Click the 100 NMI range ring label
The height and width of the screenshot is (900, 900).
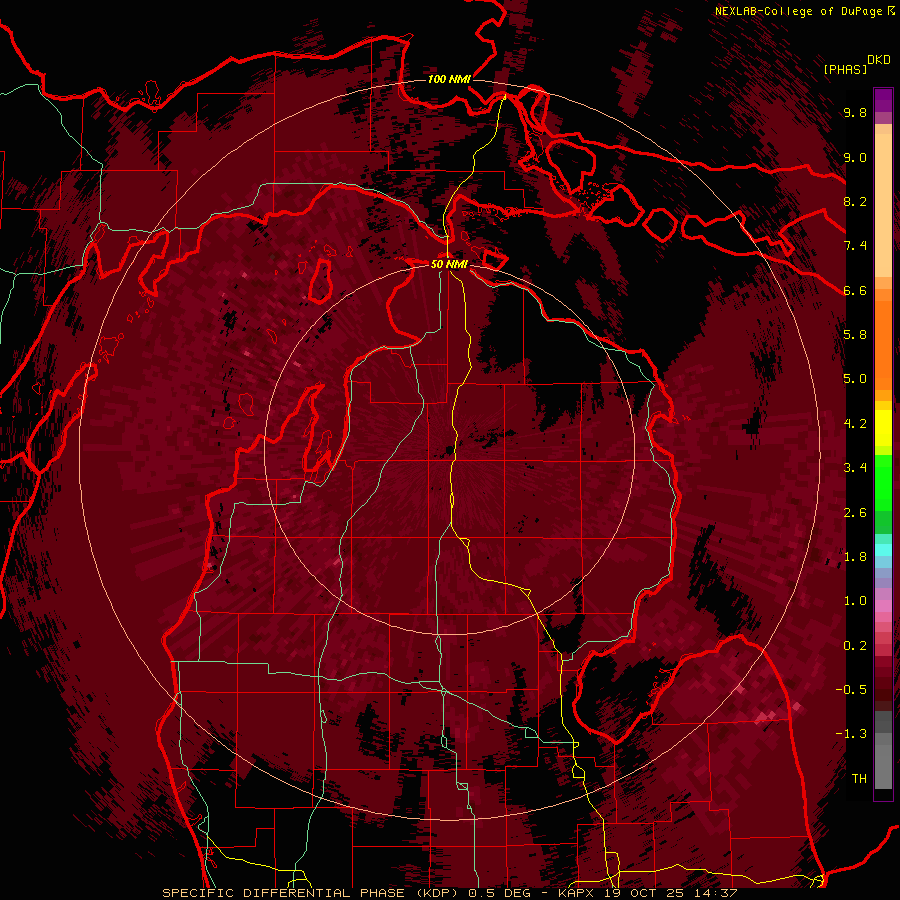[x=449, y=79]
